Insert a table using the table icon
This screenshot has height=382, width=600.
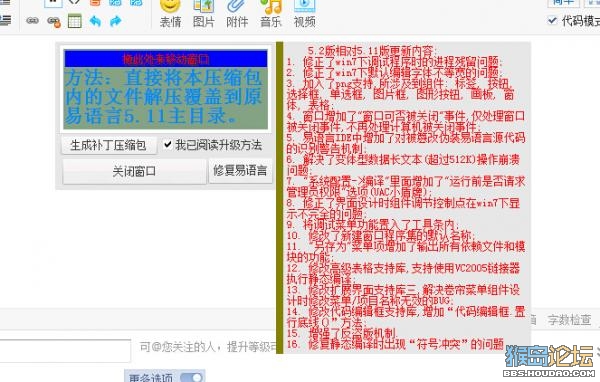75,21
